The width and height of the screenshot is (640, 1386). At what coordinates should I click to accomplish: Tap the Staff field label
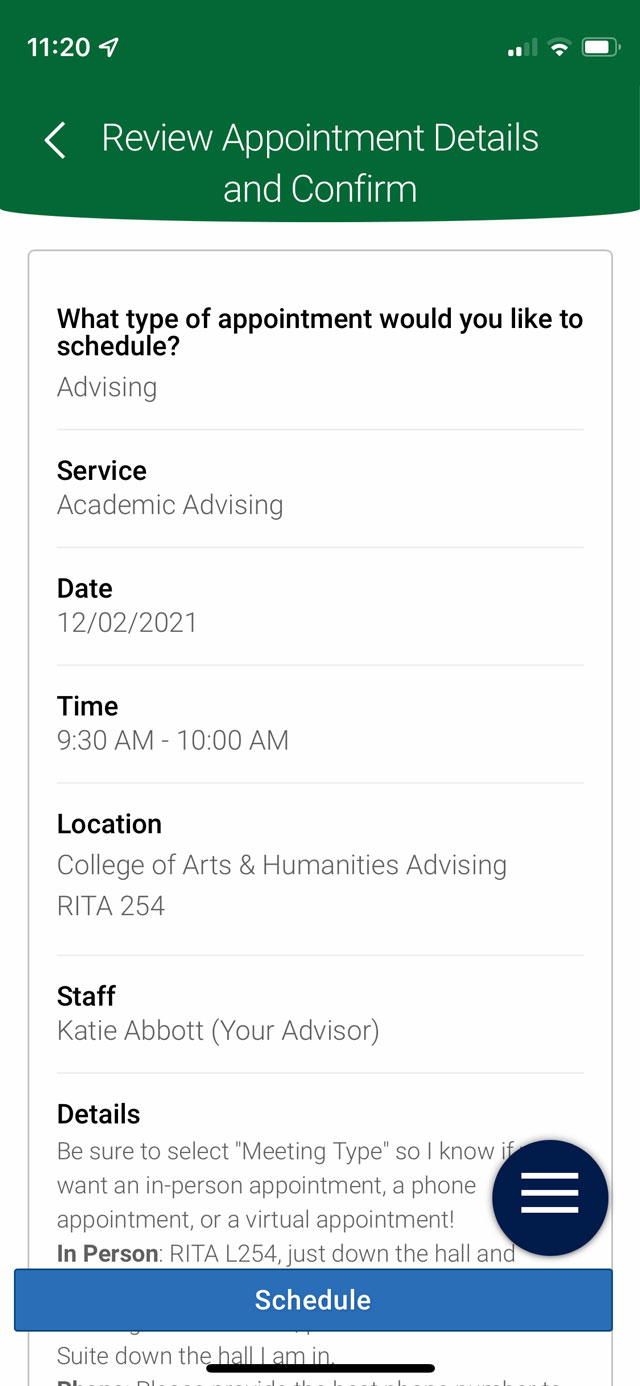click(x=86, y=996)
